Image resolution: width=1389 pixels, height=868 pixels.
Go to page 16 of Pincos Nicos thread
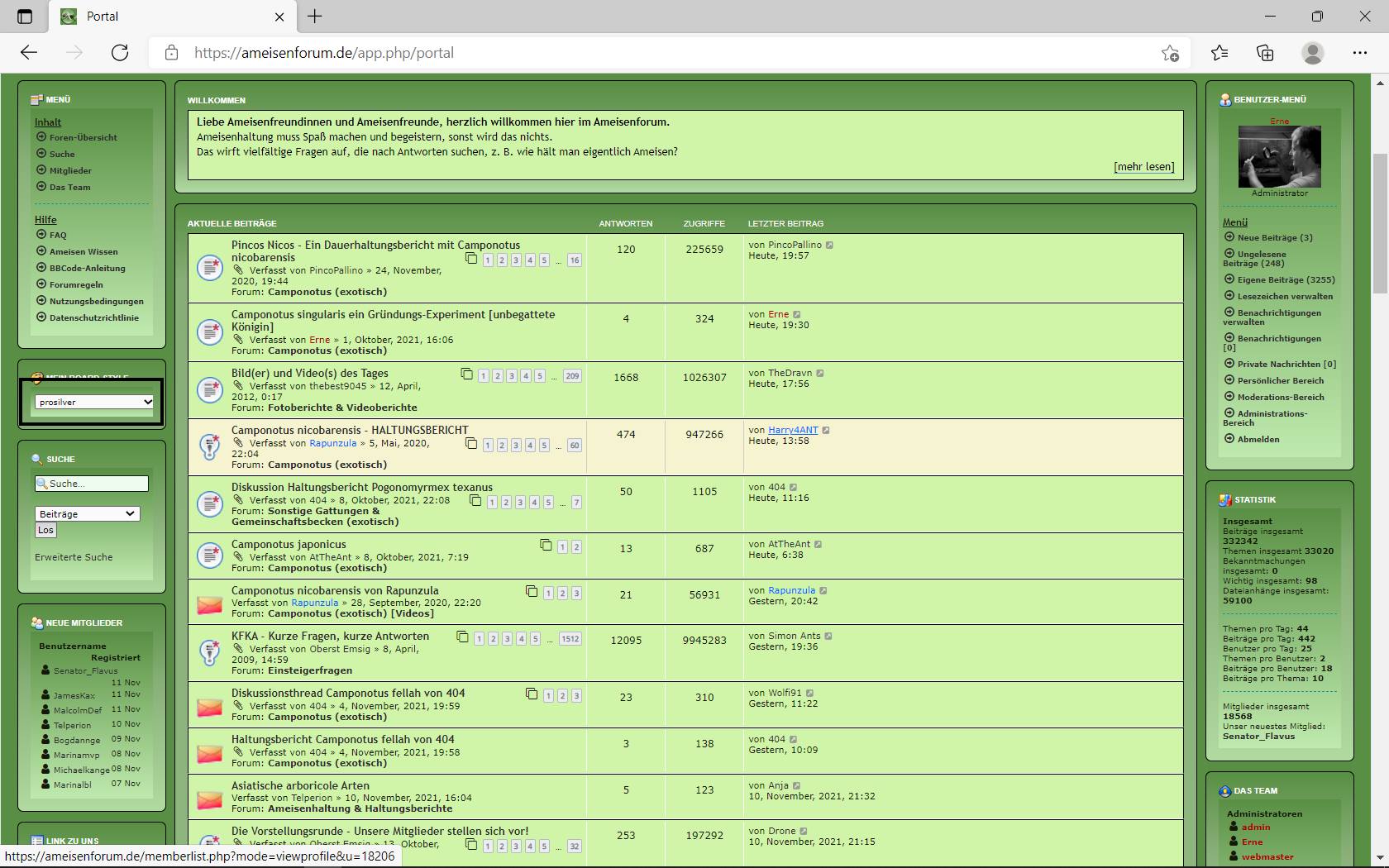(574, 260)
